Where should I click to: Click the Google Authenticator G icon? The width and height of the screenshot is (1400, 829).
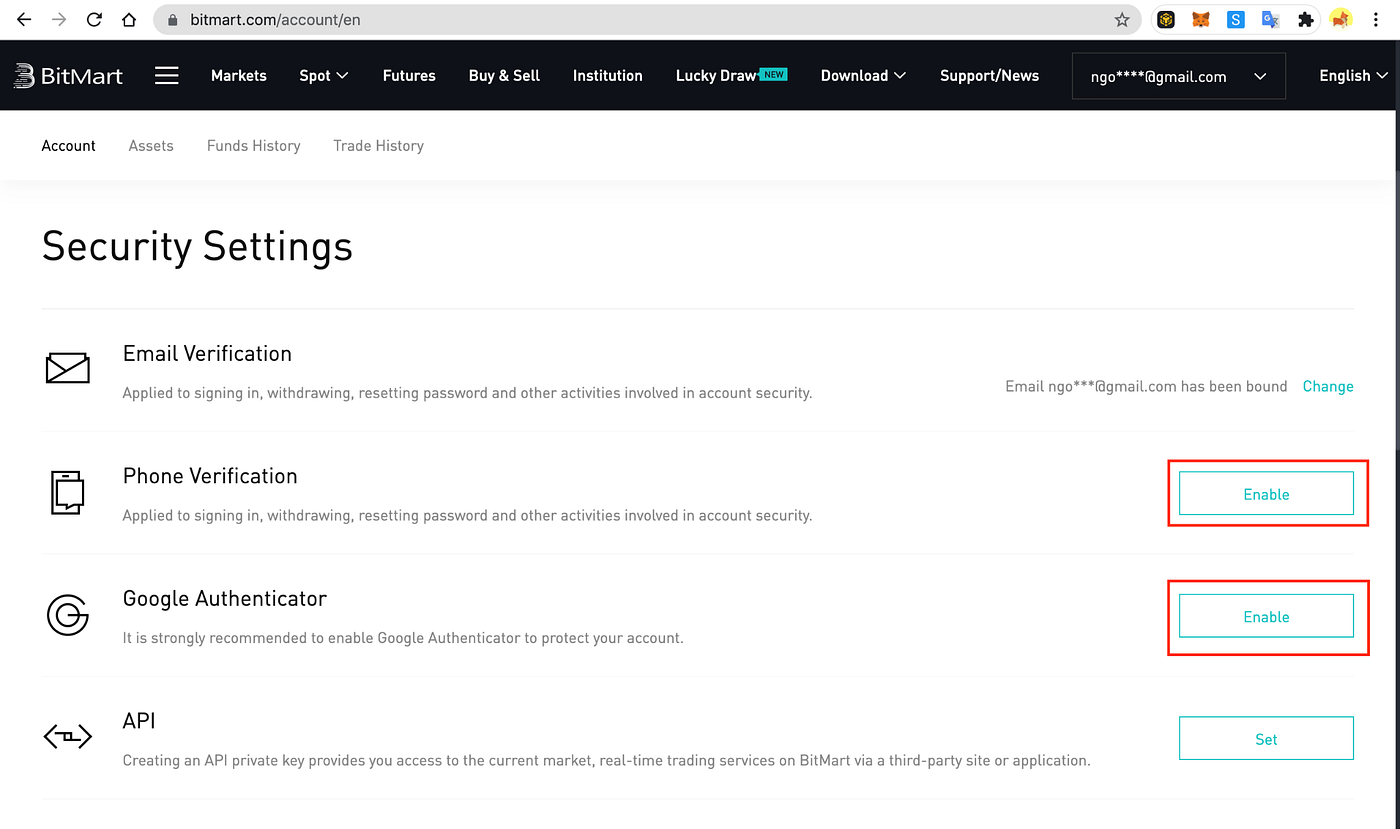[68, 614]
